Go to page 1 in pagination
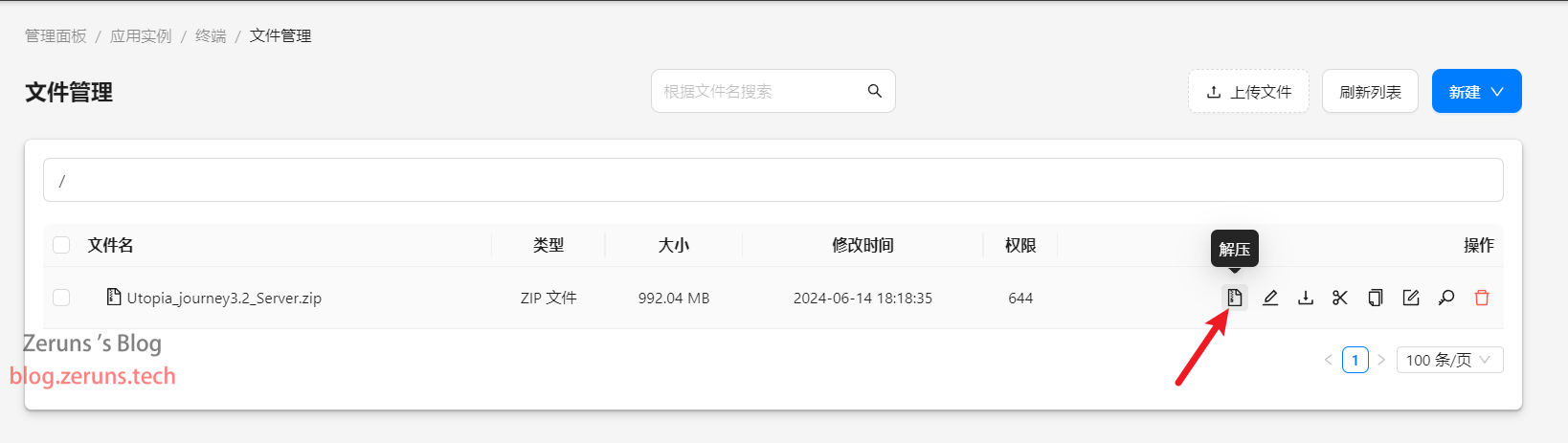Viewport: 1568px width, 443px height. [x=1355, y=360]
